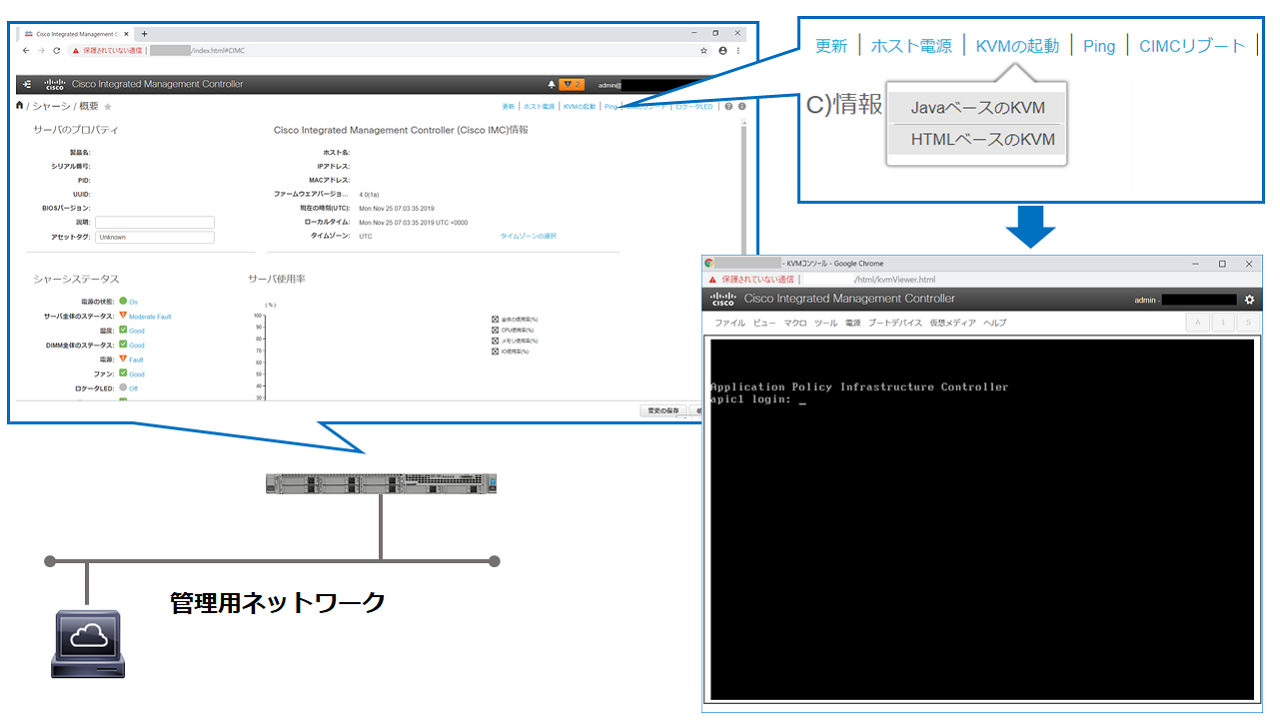This screenshot has height=720, width=1280.
Task: Click 更新 in the enlarged callout toolbar
Action: coord(831,46)
